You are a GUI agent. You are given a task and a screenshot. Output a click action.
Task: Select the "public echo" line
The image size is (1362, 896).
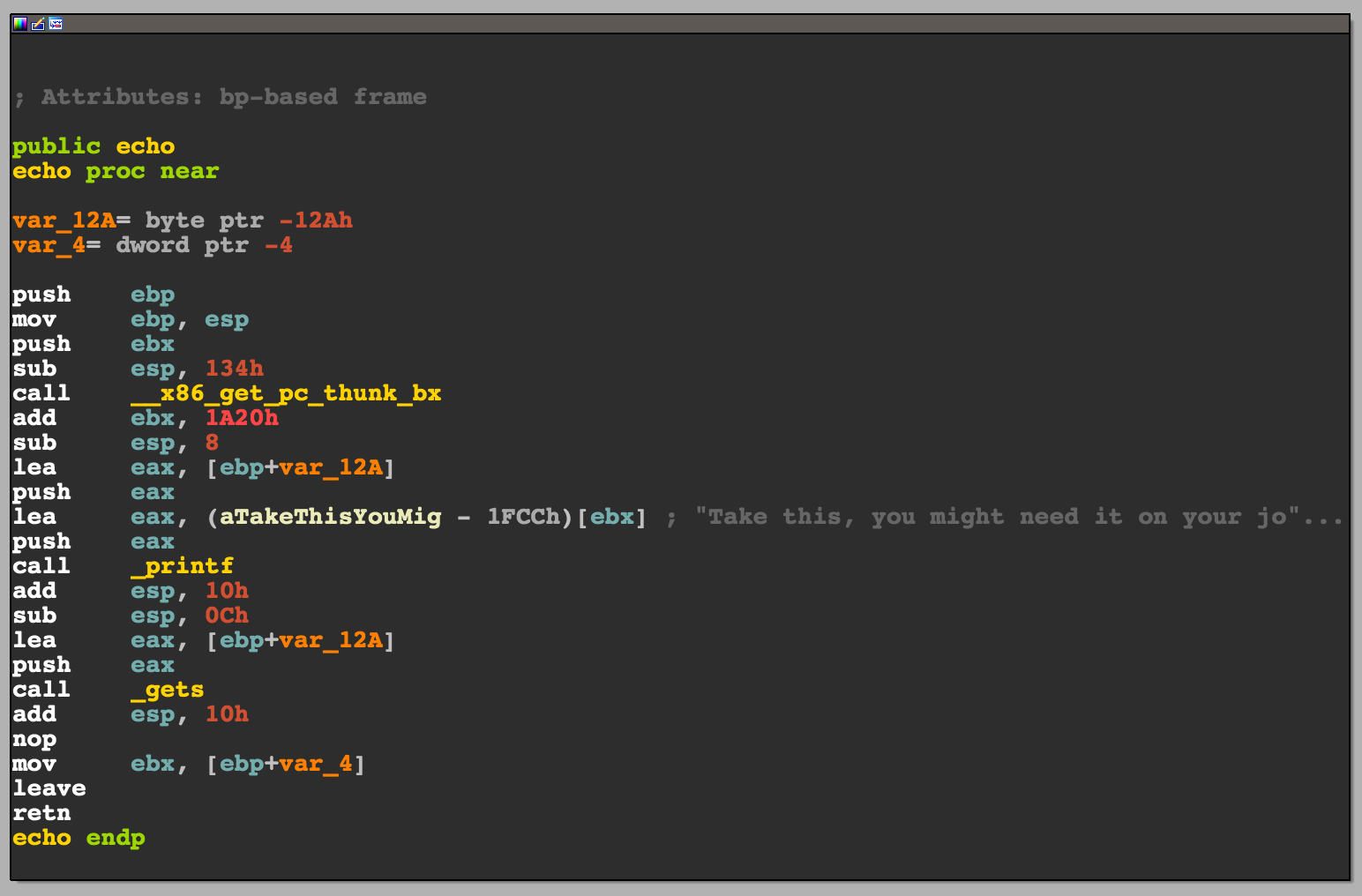[94, 146]
